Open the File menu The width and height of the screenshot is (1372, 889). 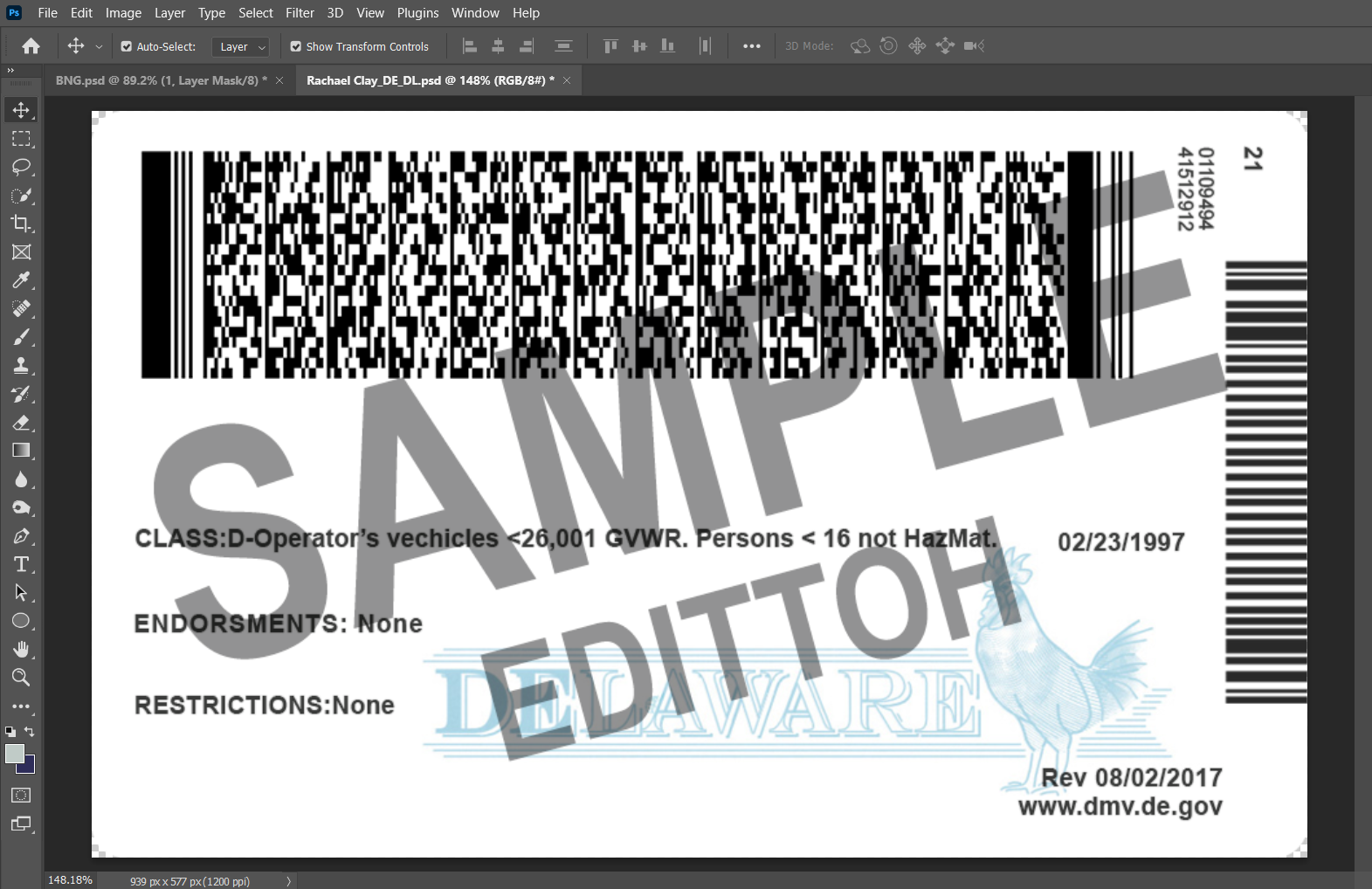[x=48, y=13]
